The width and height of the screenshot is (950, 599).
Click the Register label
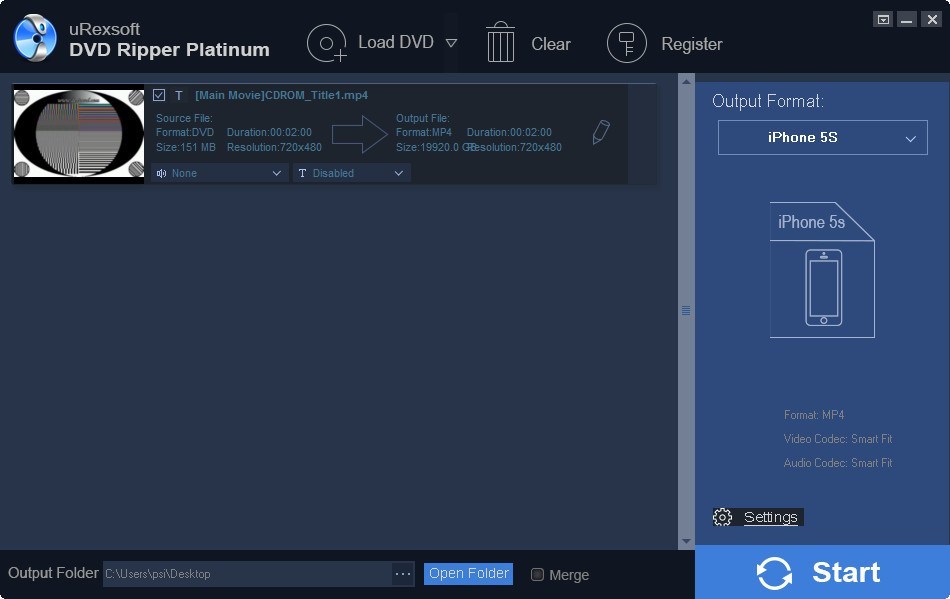[x=691, y=44]
